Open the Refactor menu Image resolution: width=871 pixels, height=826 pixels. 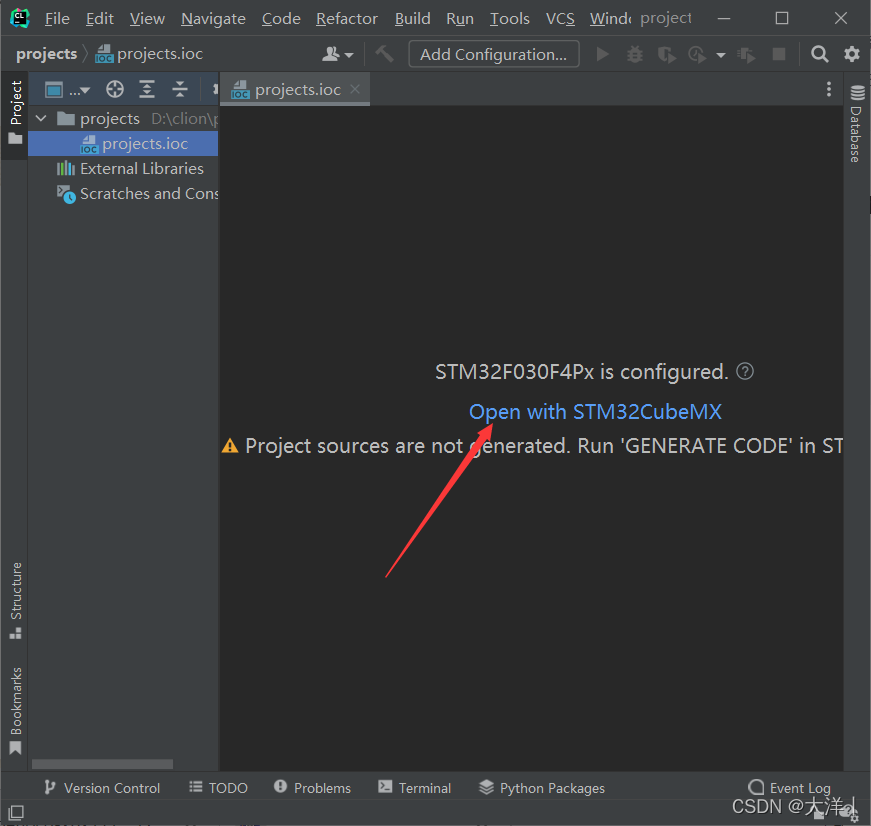tap(347, 19)
